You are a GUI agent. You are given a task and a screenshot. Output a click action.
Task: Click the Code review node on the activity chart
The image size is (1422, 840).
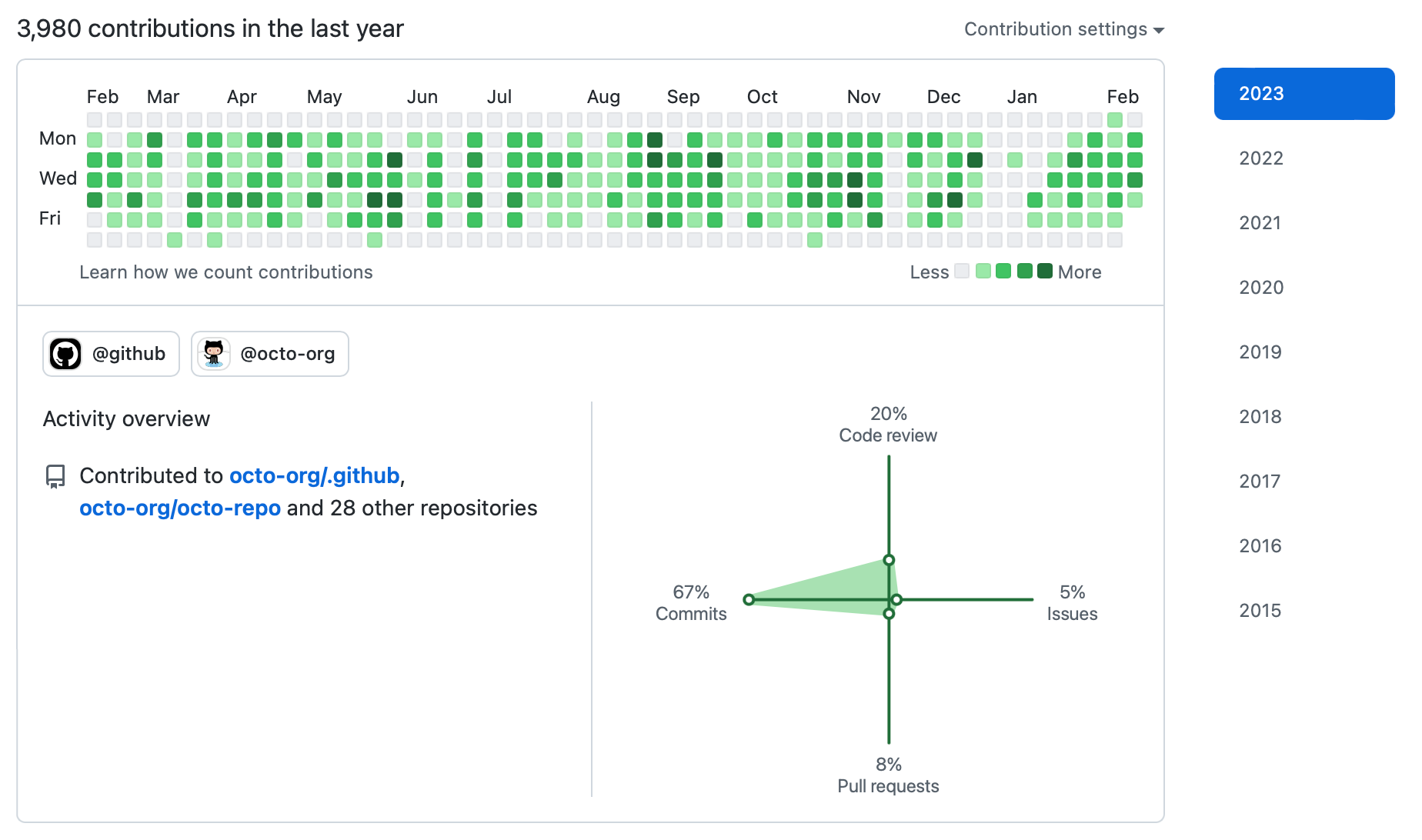pyautogui.click(x=890, y=562)
